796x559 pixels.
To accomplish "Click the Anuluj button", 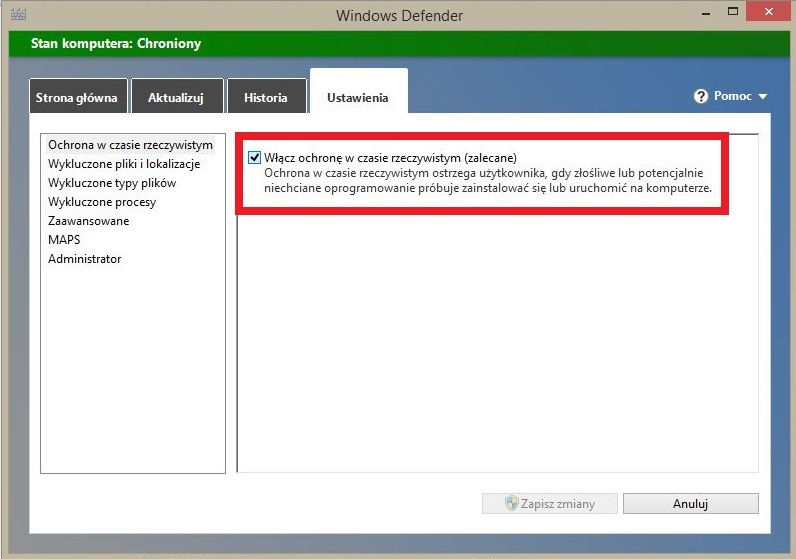I will tap(691, 504).
